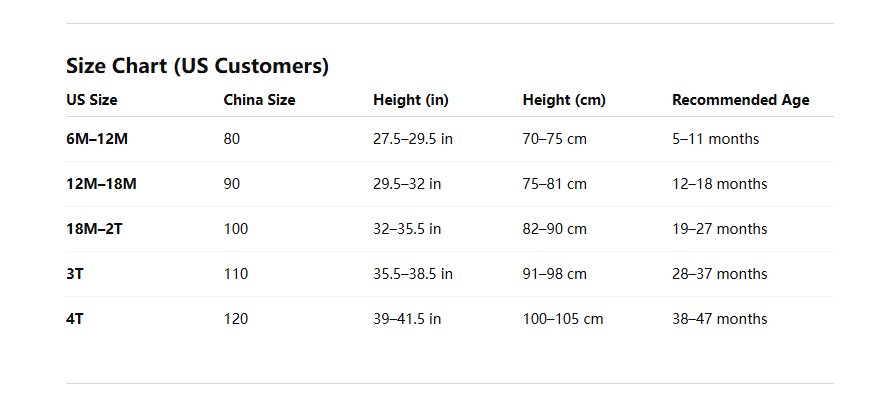
Task: Select the "US Size" column header
Action: (92, 100)
